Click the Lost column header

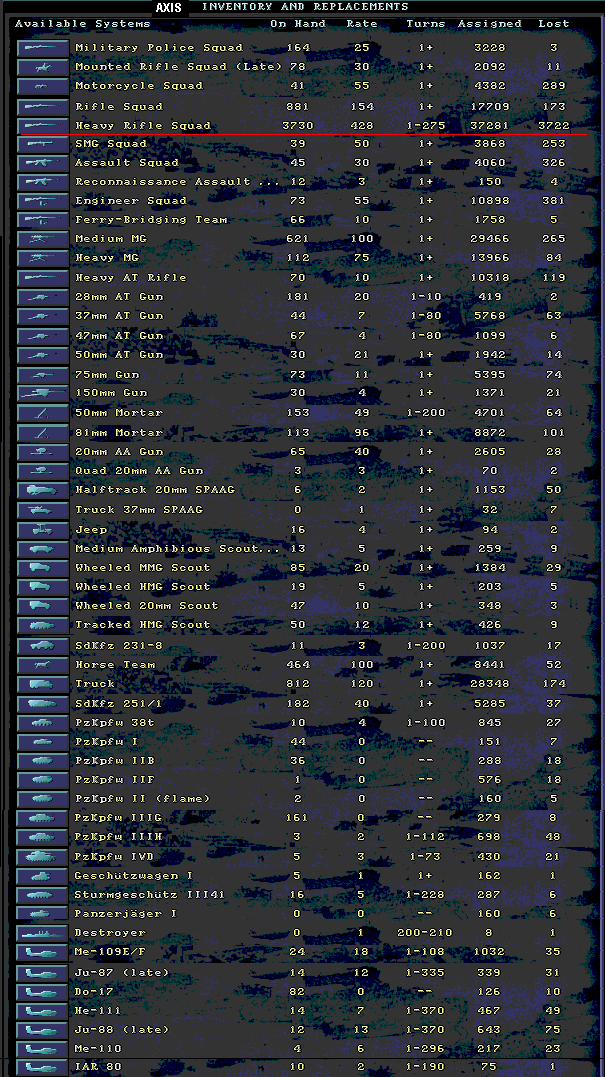tap(553, 23)
